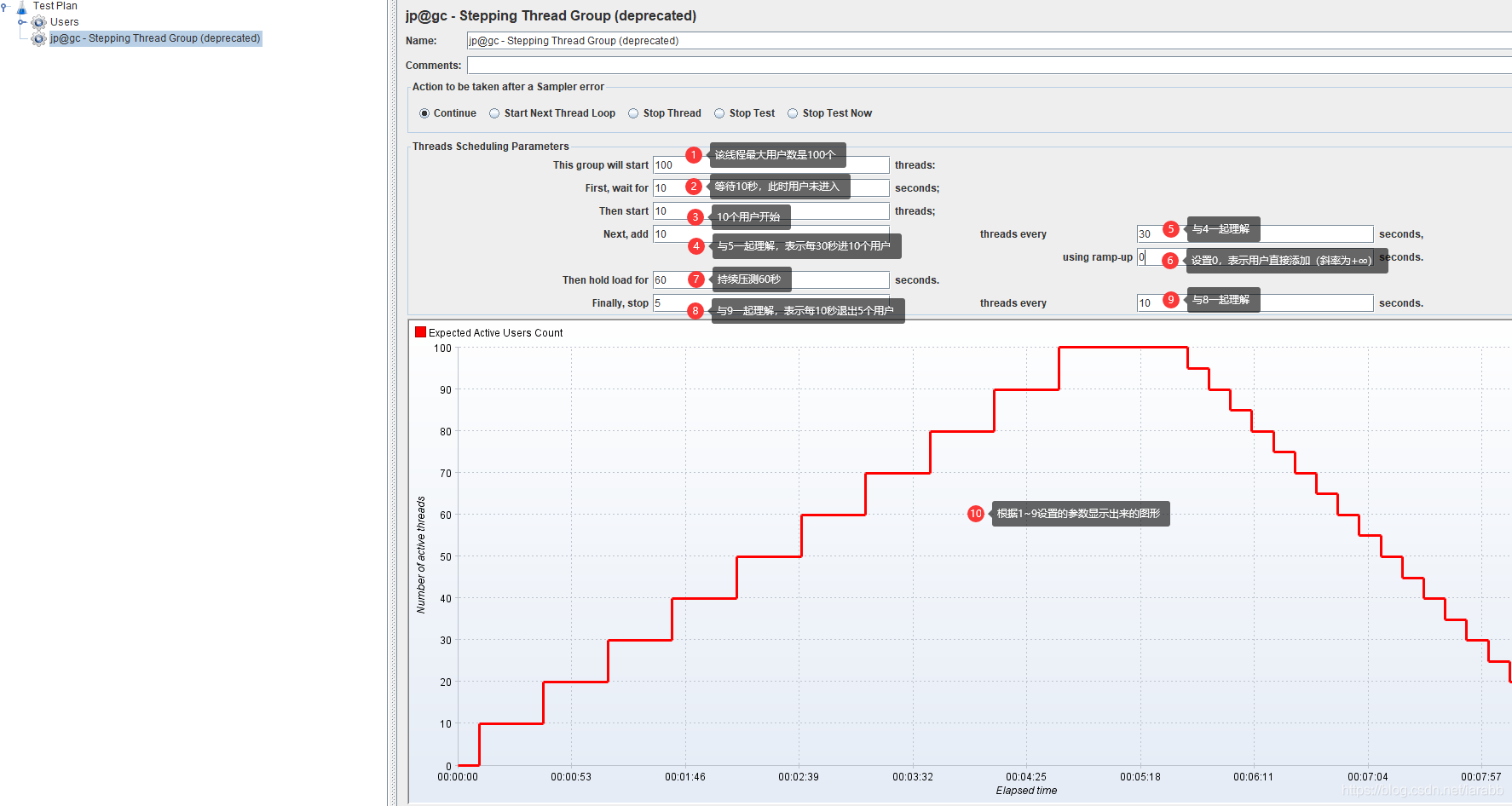This screenshot has width=1512, height=806.
Task: Focus the 'Then hold load for' field
Action: (x=770, y=280)
